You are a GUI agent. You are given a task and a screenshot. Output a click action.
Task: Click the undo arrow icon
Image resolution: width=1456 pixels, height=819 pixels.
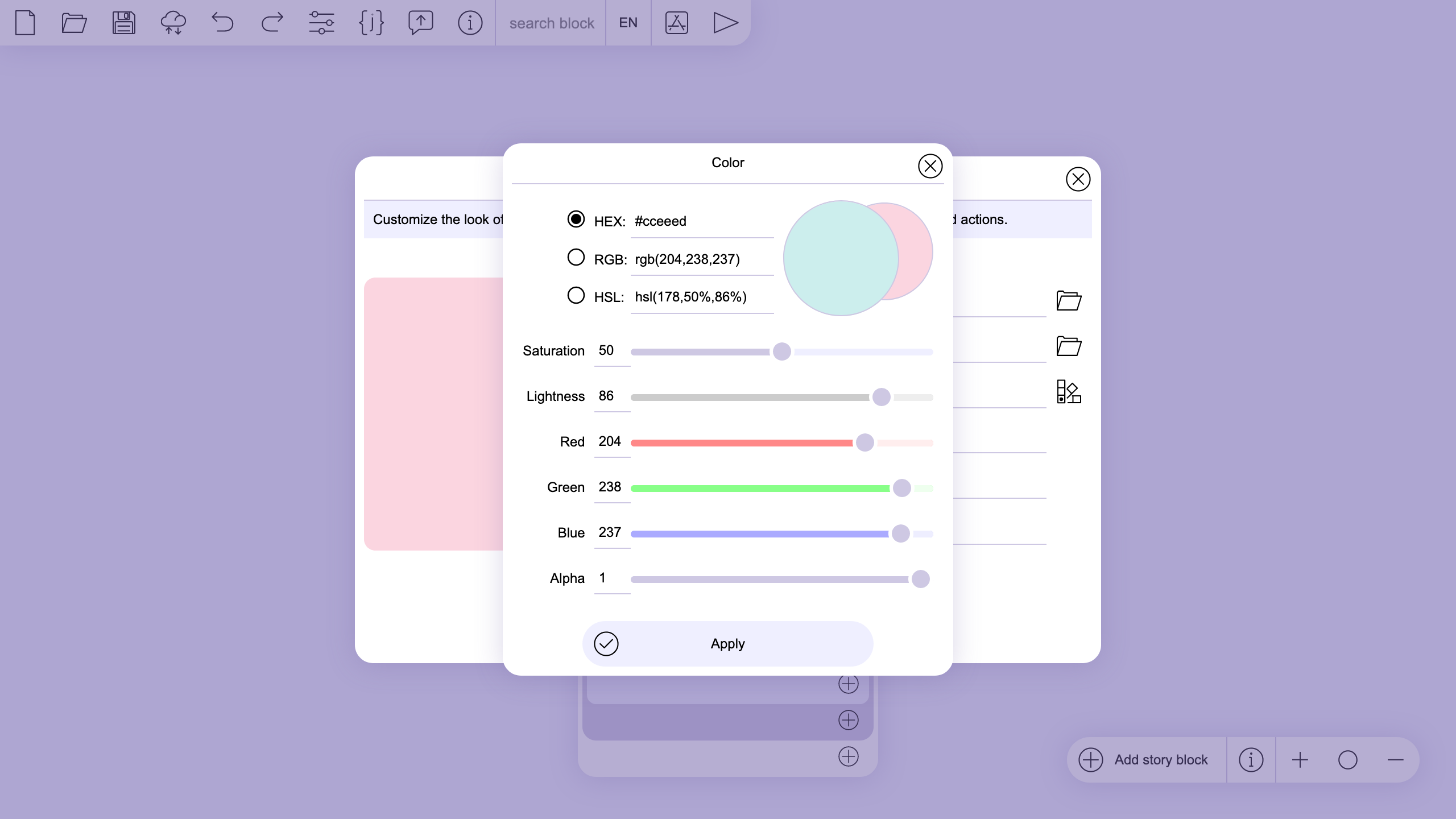(x=222, y=23)
